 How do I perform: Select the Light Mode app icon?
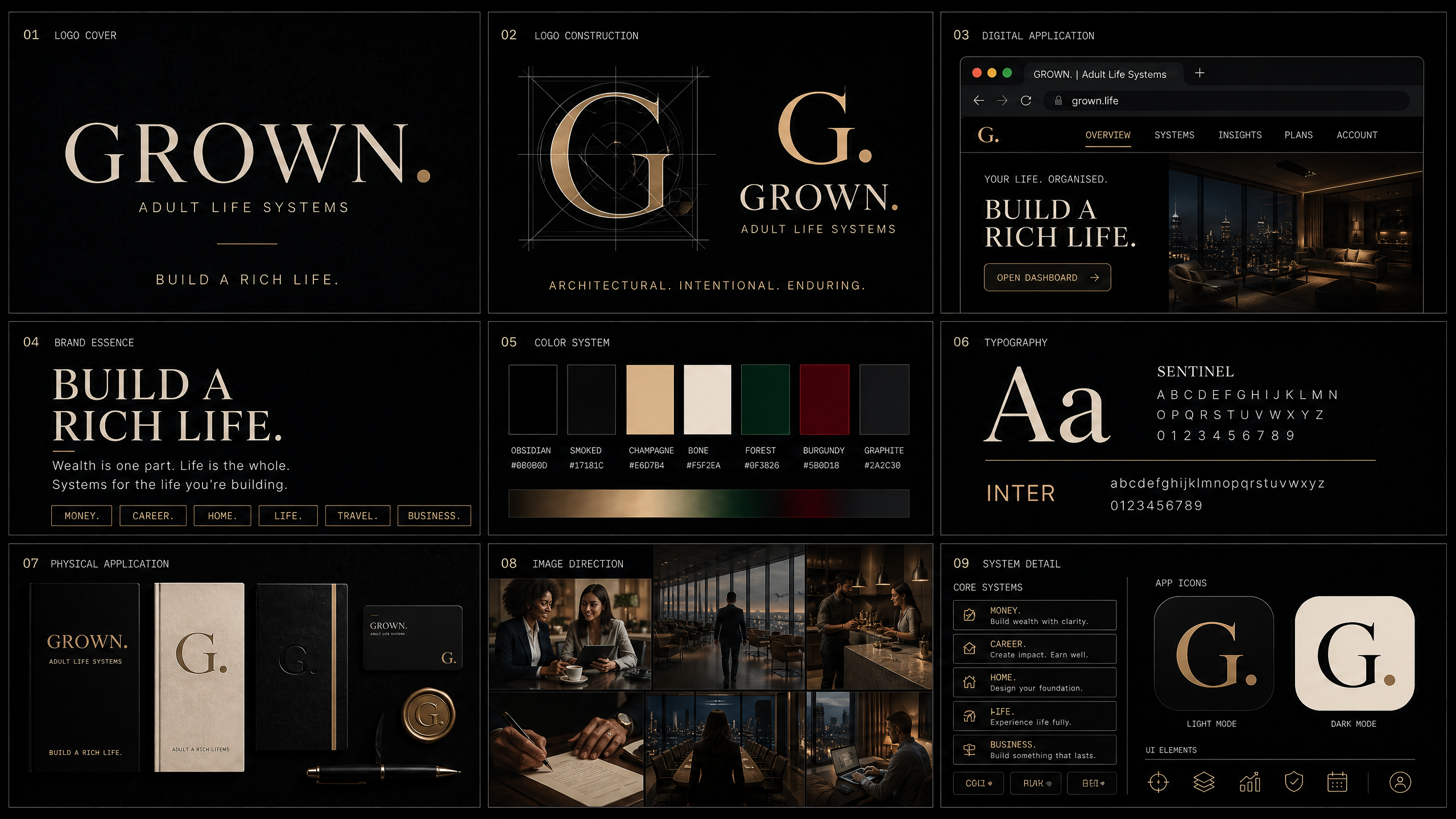(x=1213, y=653)
